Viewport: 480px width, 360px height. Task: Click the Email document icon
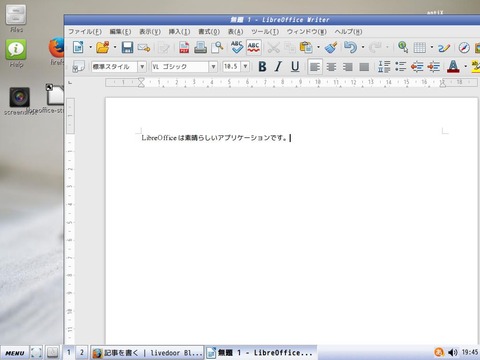coord(144,48)
